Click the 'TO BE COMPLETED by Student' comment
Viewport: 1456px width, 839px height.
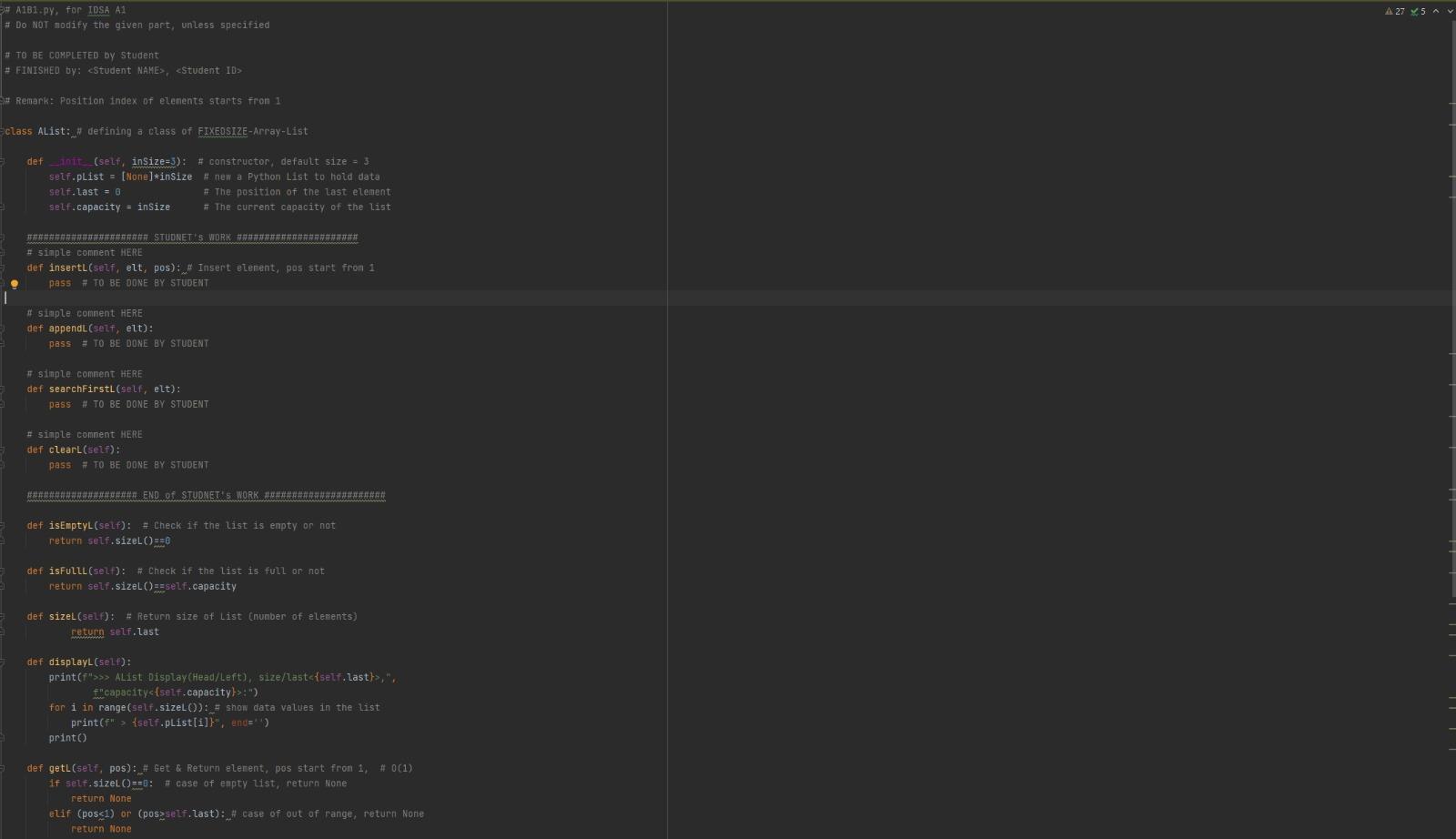click(x=82, y=56)
